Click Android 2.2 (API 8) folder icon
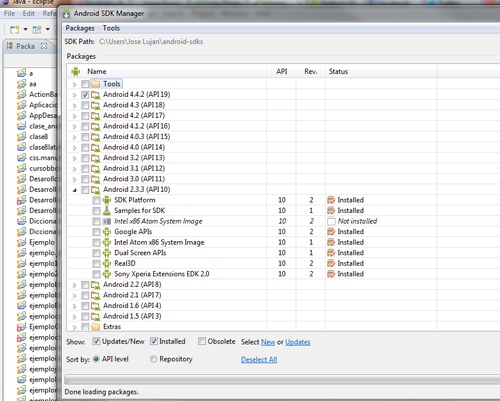 point(96,285)
